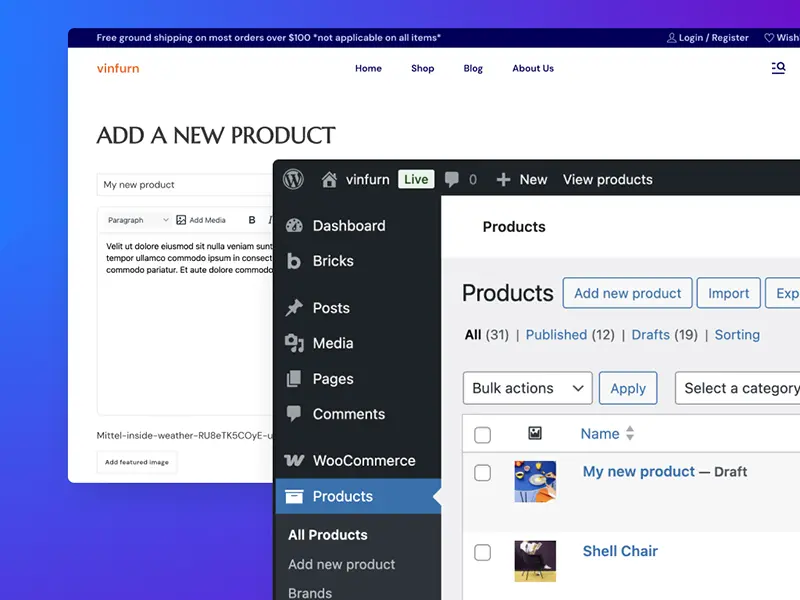
Task: Click the Apply bulk action button
Action: pyautogui.click(x=628, y=388)
